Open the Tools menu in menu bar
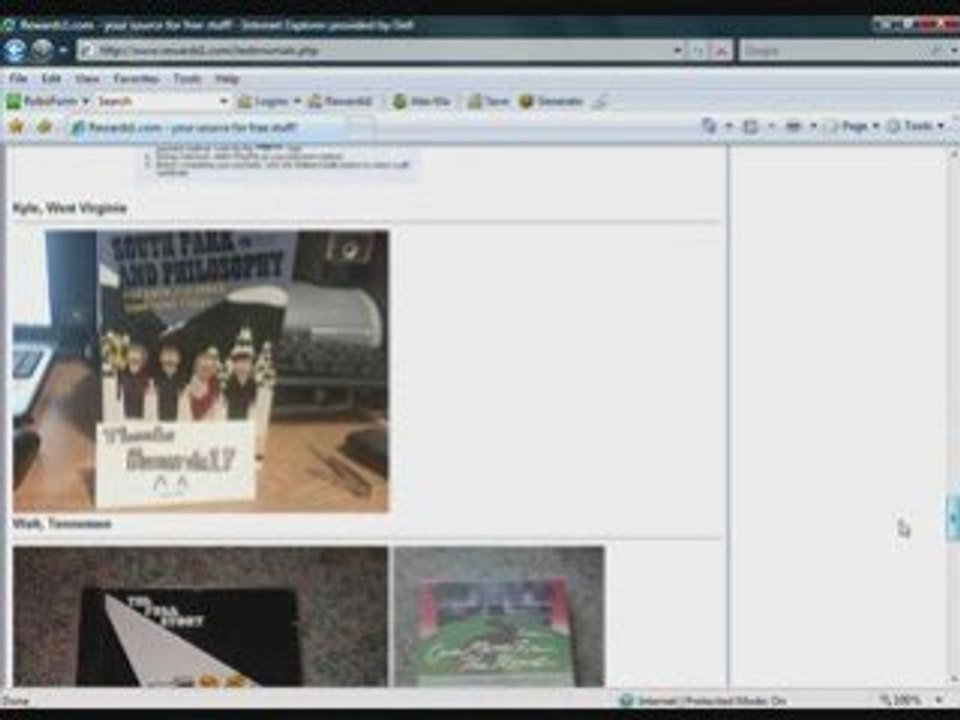 187,79
